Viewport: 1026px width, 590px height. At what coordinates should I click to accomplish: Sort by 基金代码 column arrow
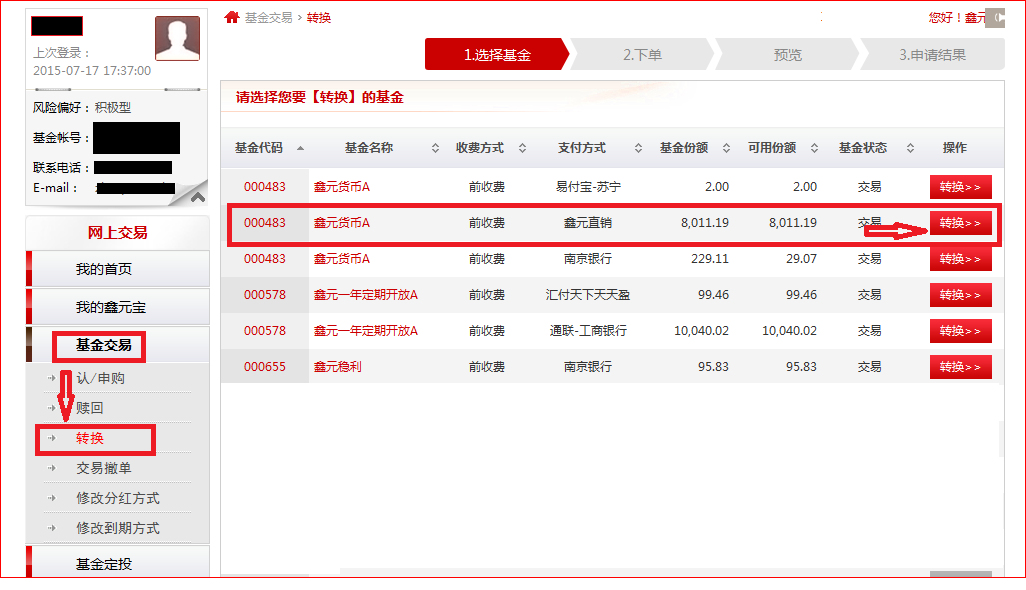pyautogui.click(x=300, y=148)
